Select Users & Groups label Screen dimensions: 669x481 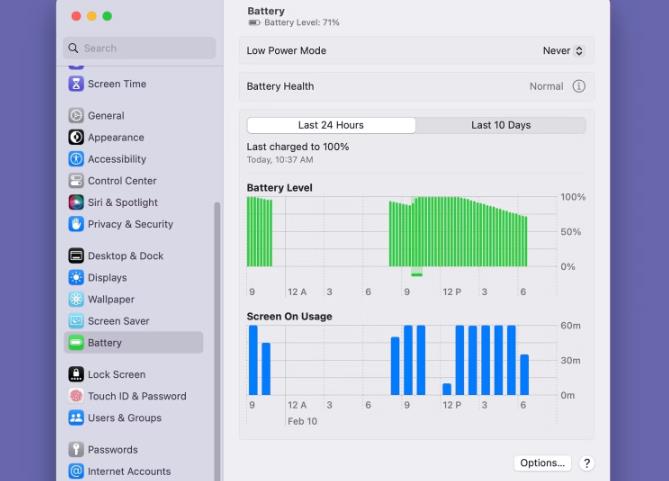pyautogui.click(x=125, y=418)
